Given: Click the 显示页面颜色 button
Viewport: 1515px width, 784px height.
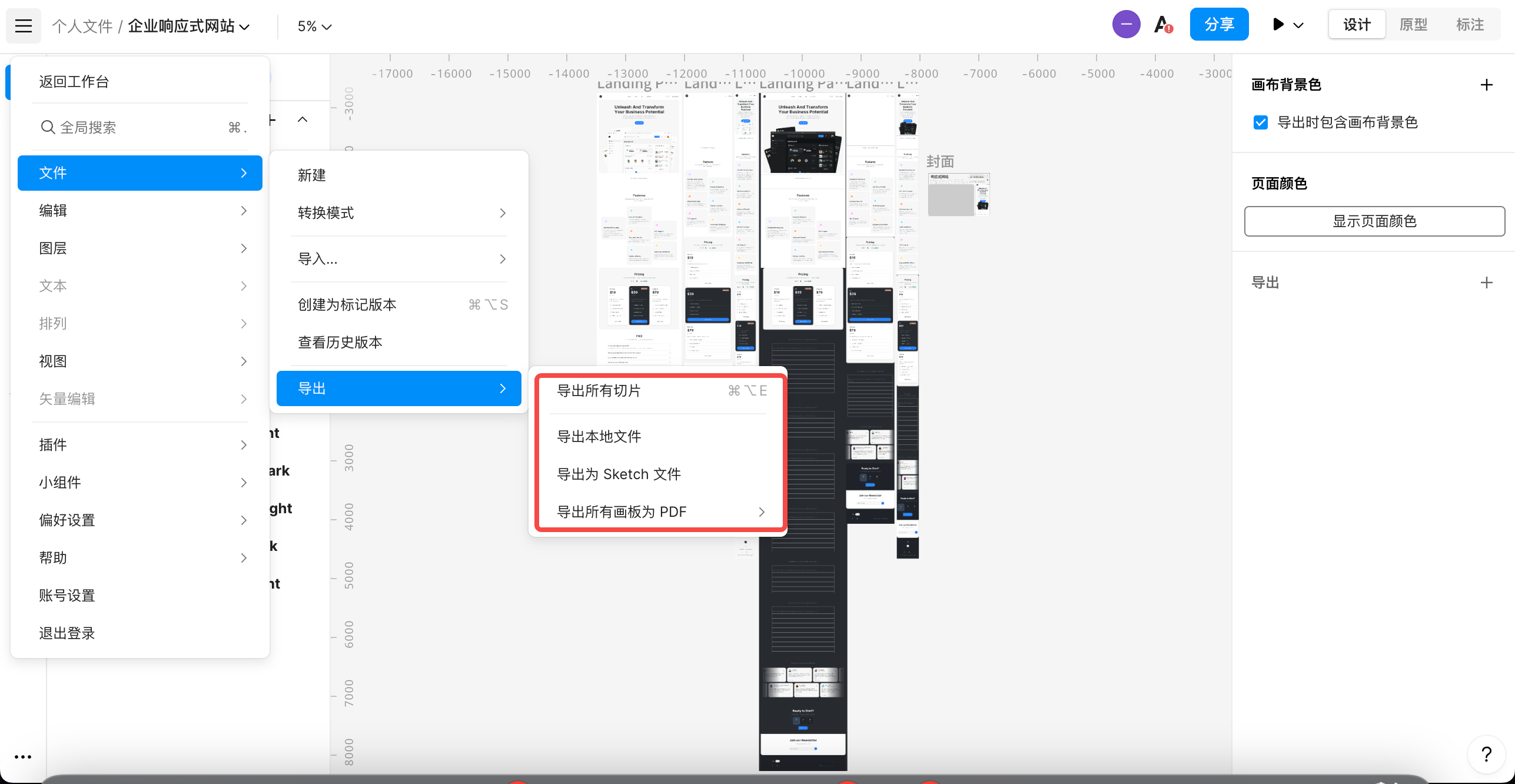Looking at the screenshot, I should (x=1374, y=221).
